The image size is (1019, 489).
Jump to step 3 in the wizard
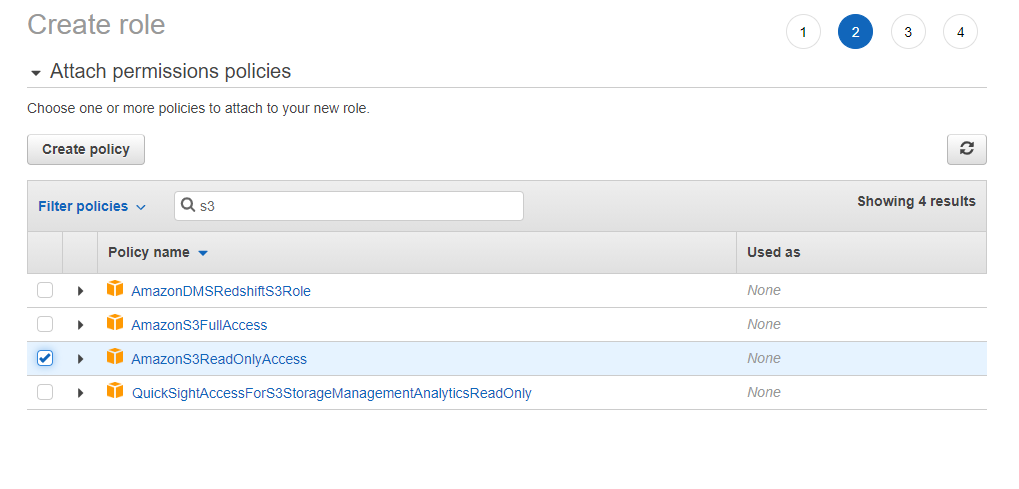pos(908,32)
